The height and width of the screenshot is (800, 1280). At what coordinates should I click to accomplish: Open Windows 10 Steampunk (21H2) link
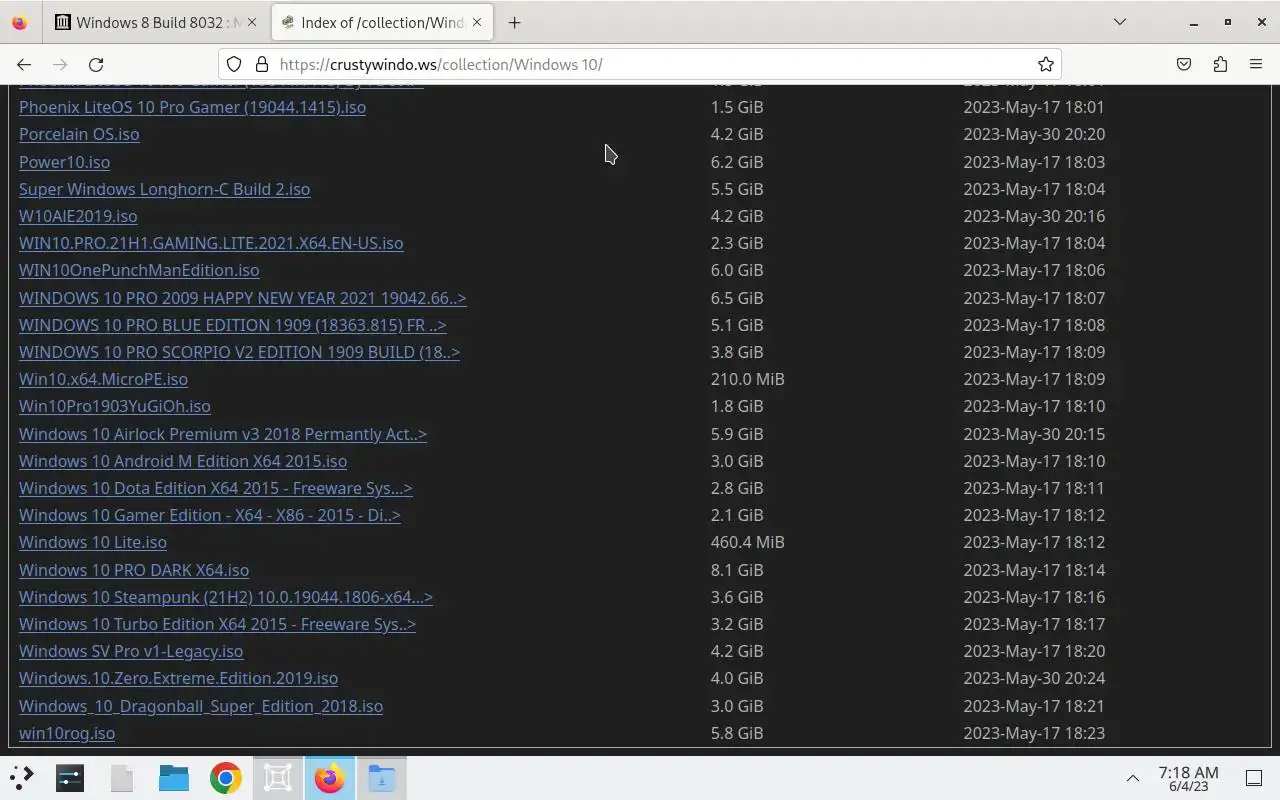click(x=225, y=597)
